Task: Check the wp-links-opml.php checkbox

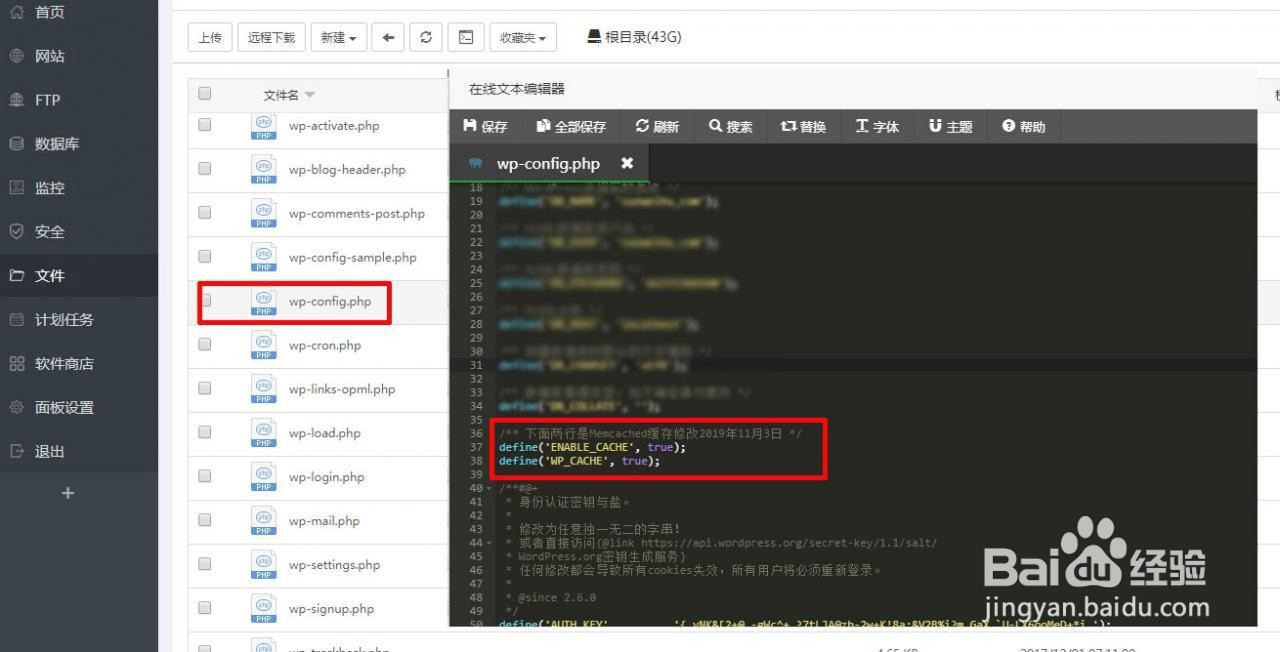Action: [205, 389]
